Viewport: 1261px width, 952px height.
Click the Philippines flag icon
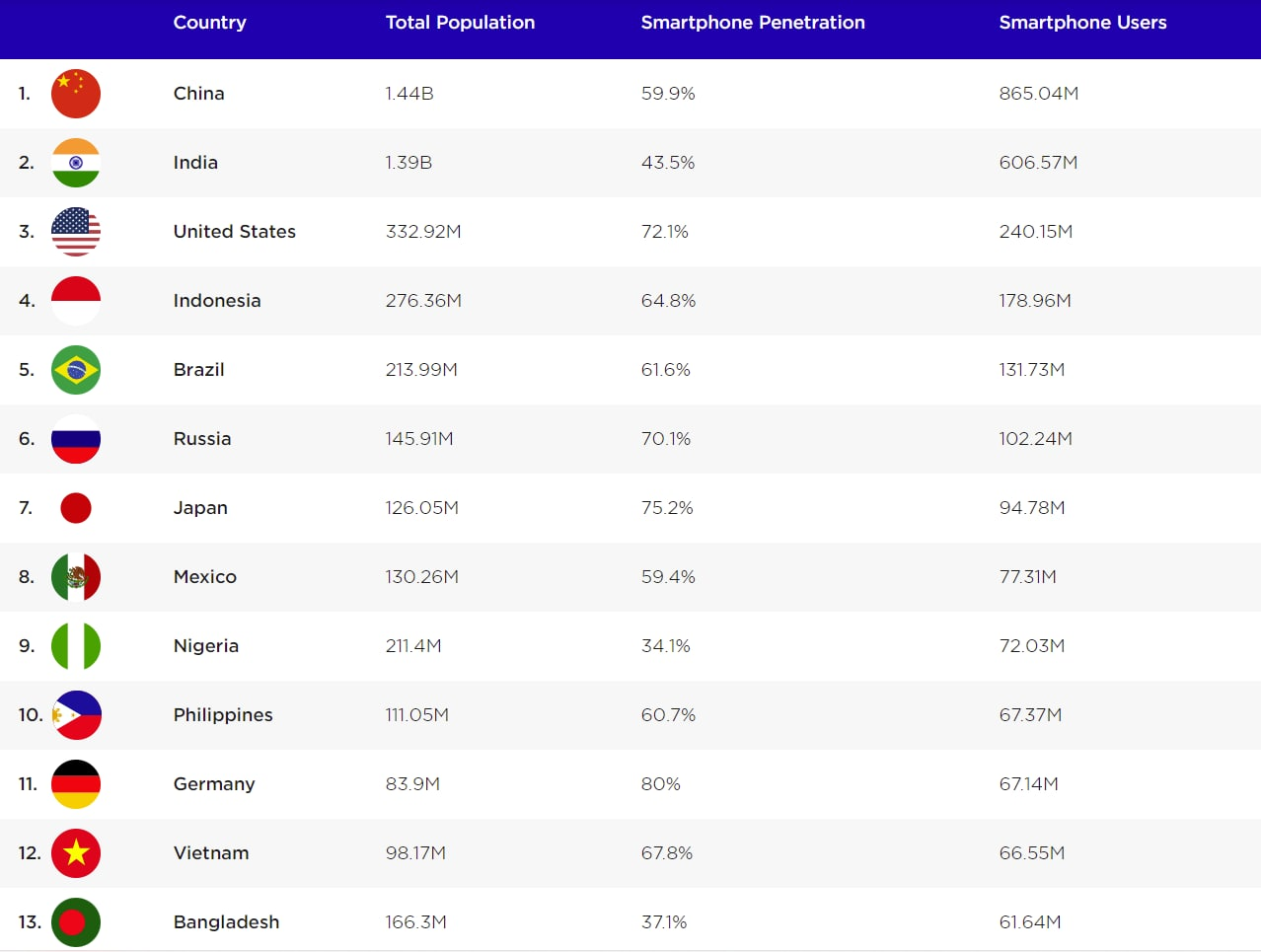pyautogui.click(x=77, y=715)
